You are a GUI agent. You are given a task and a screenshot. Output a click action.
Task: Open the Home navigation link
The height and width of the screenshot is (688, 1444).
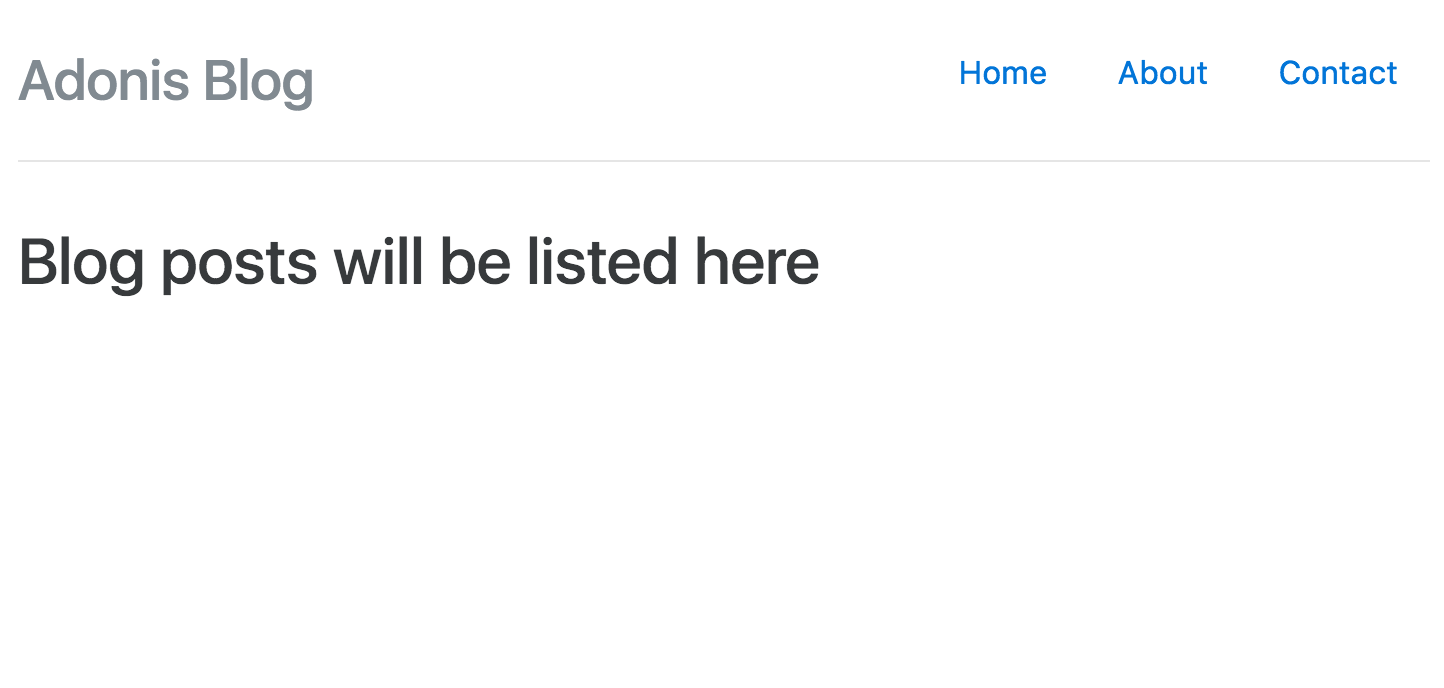click(x=1002, y=73)
